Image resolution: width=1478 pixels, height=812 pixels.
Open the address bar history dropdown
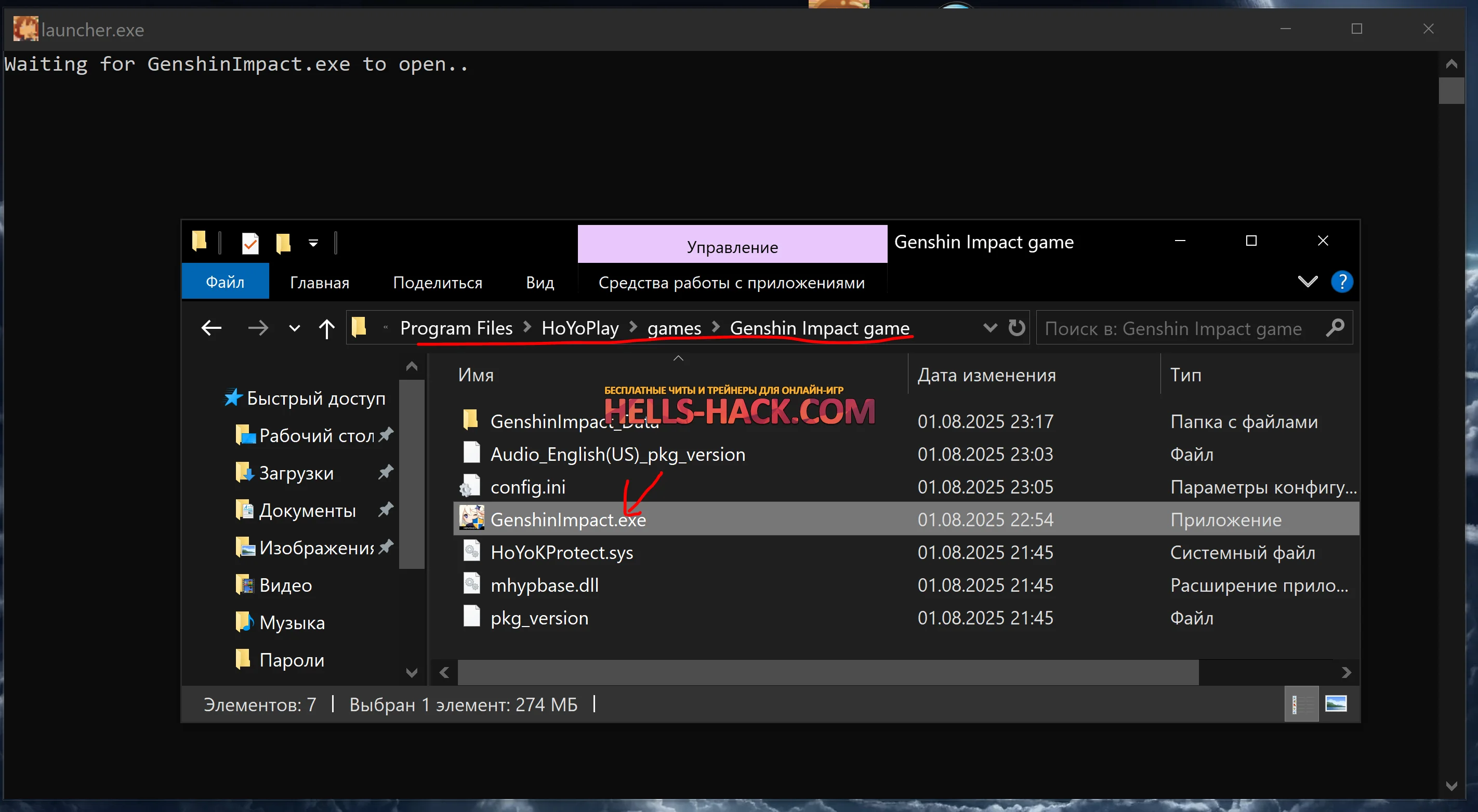(989, 327)
